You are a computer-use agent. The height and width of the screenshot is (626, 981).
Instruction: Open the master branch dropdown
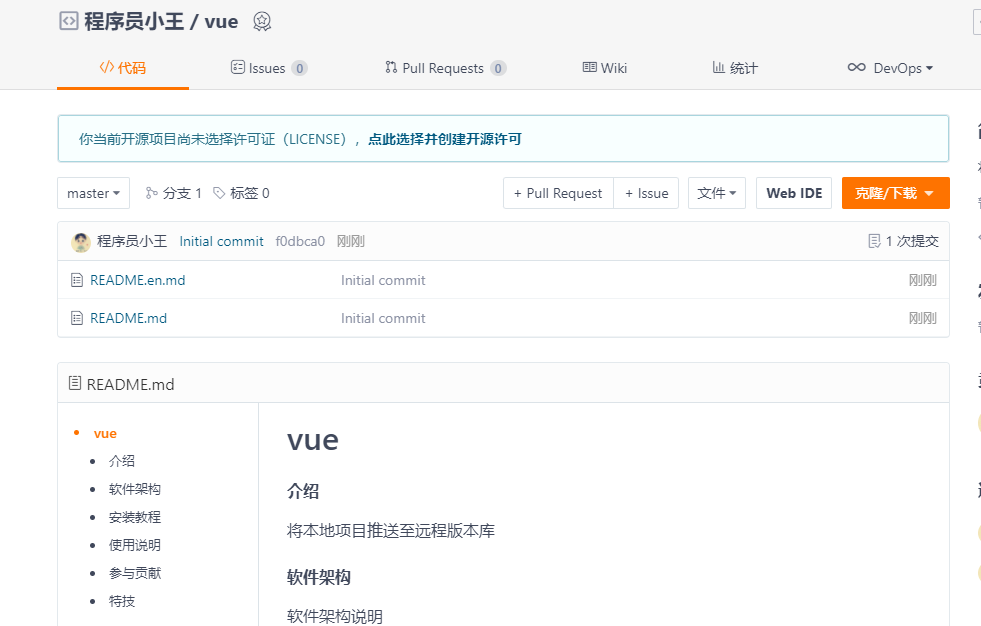(x=93, y=193)
